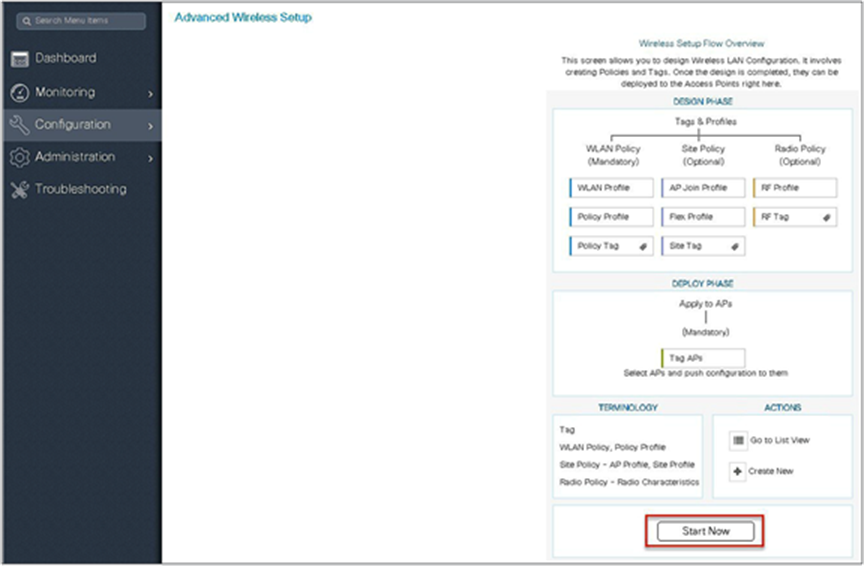Select the Policy Profile box

tap(611, 217)
